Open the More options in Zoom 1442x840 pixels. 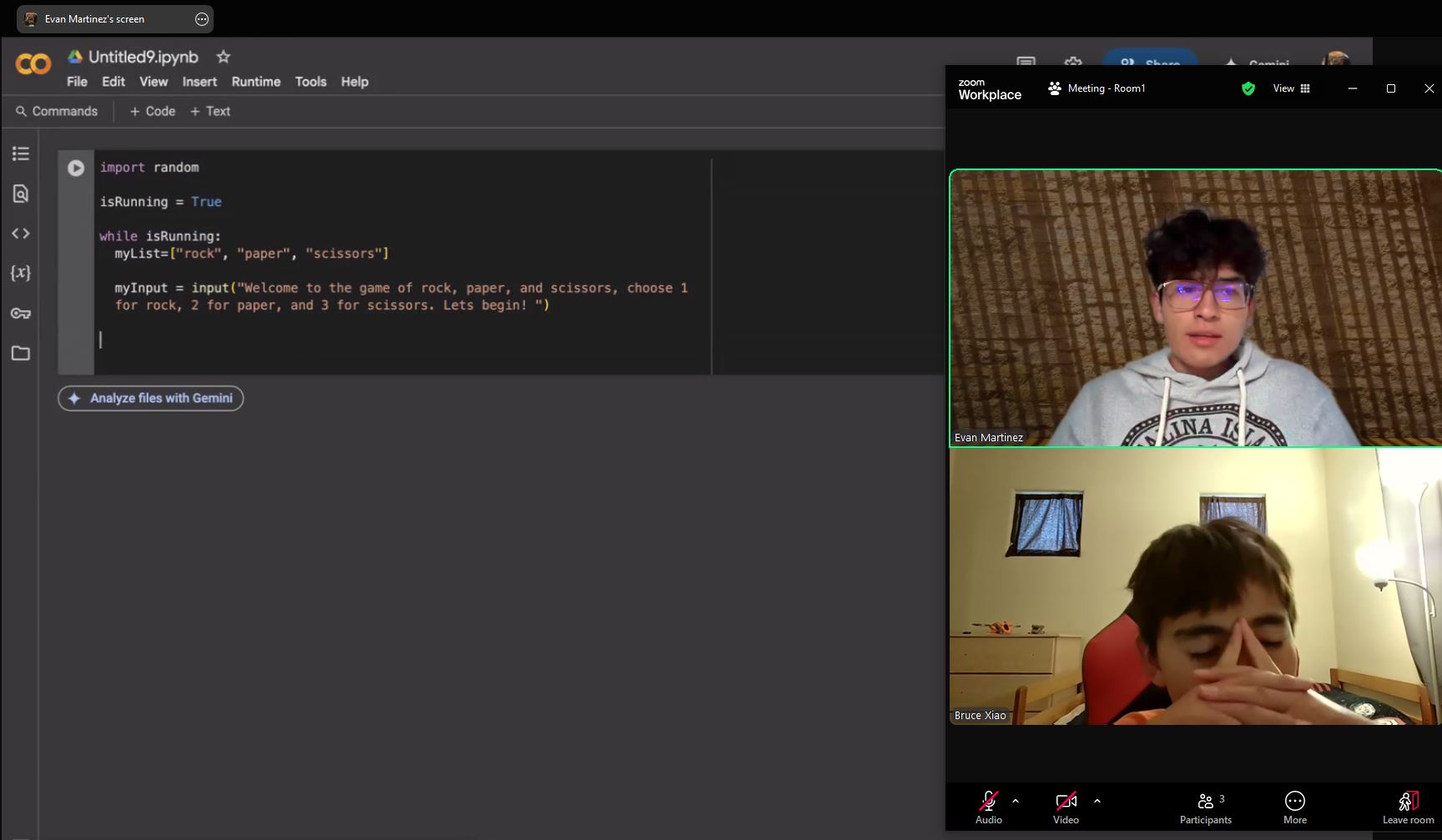coord(1295,807)
